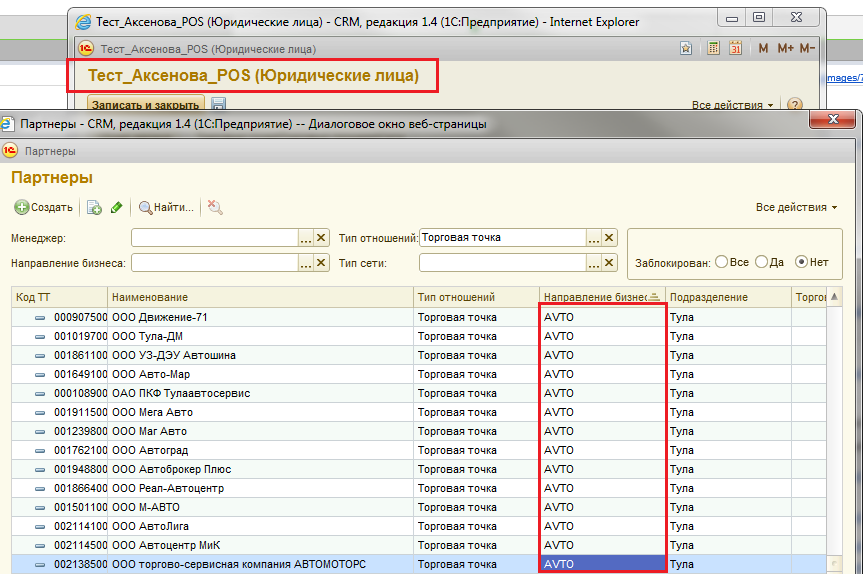Click inside the Менеджер input field

point(215,238)
